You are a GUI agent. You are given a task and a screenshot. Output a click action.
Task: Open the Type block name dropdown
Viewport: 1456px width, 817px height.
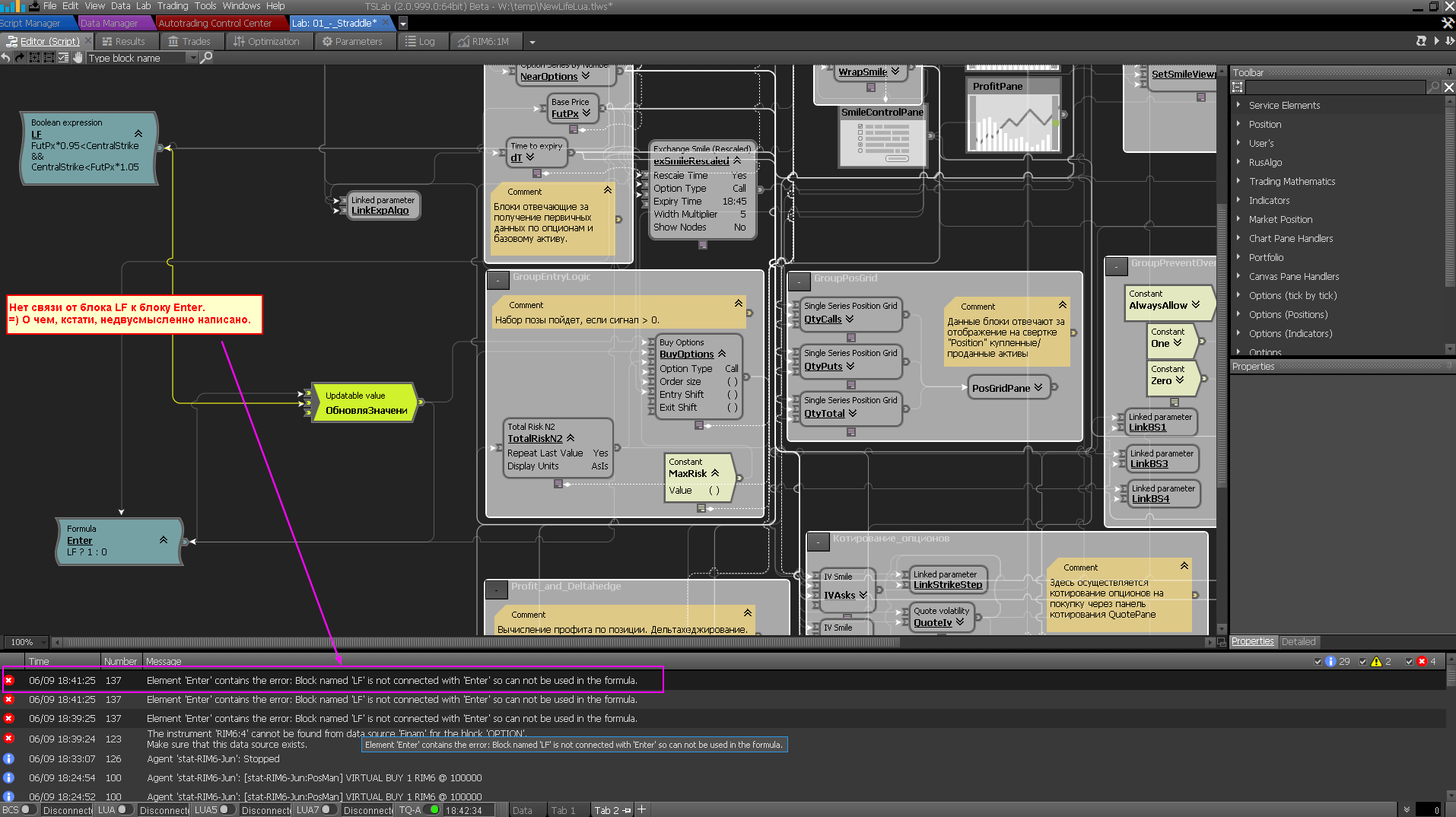[x=192, y=58]
